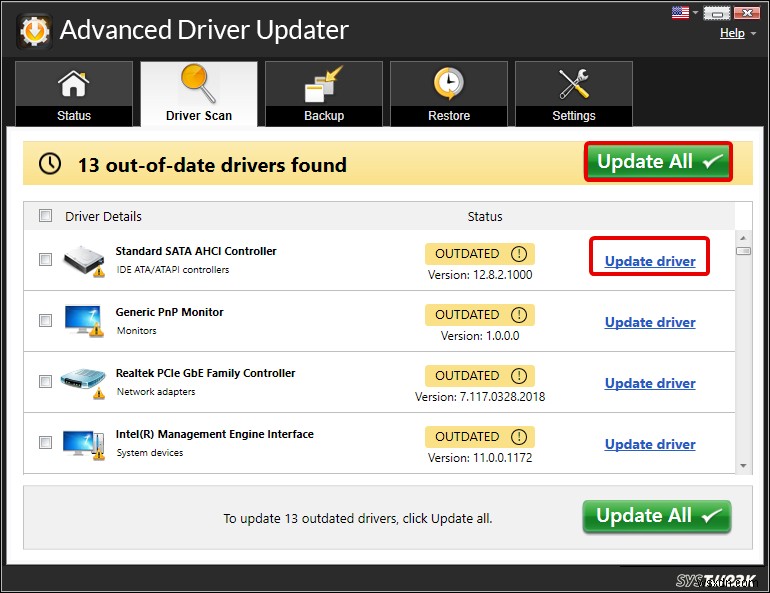
Task: Click the bottom Update All button
Action: pyautogui.click(x=657, y=516)
